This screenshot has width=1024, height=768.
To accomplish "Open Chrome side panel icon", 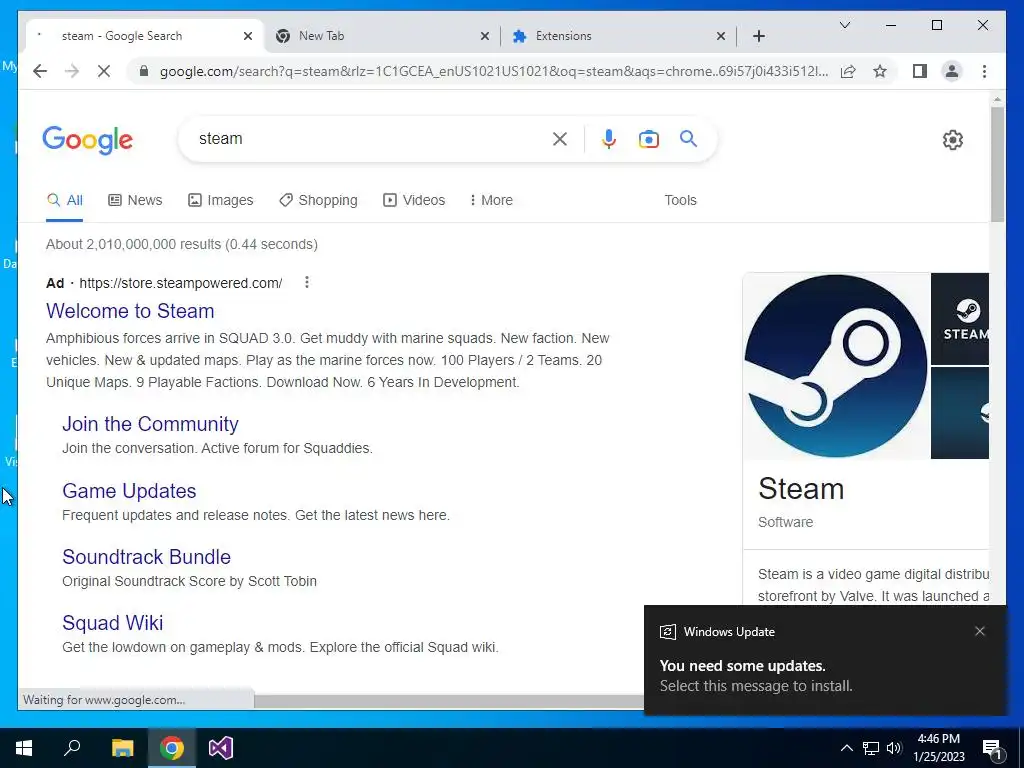I will point(920,71).
